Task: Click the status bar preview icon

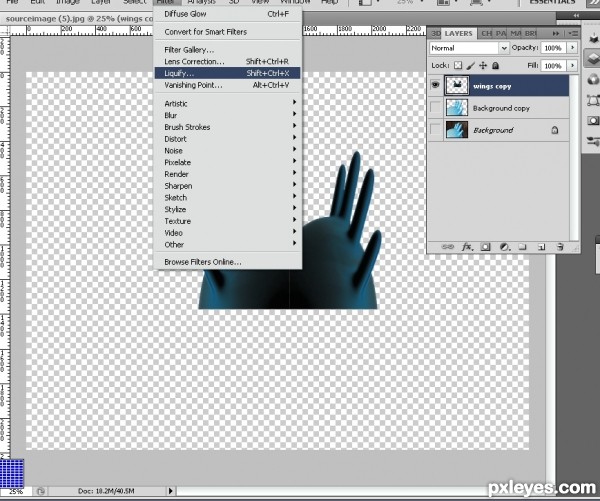Action: pyautogui.click(x=41, y=491)
